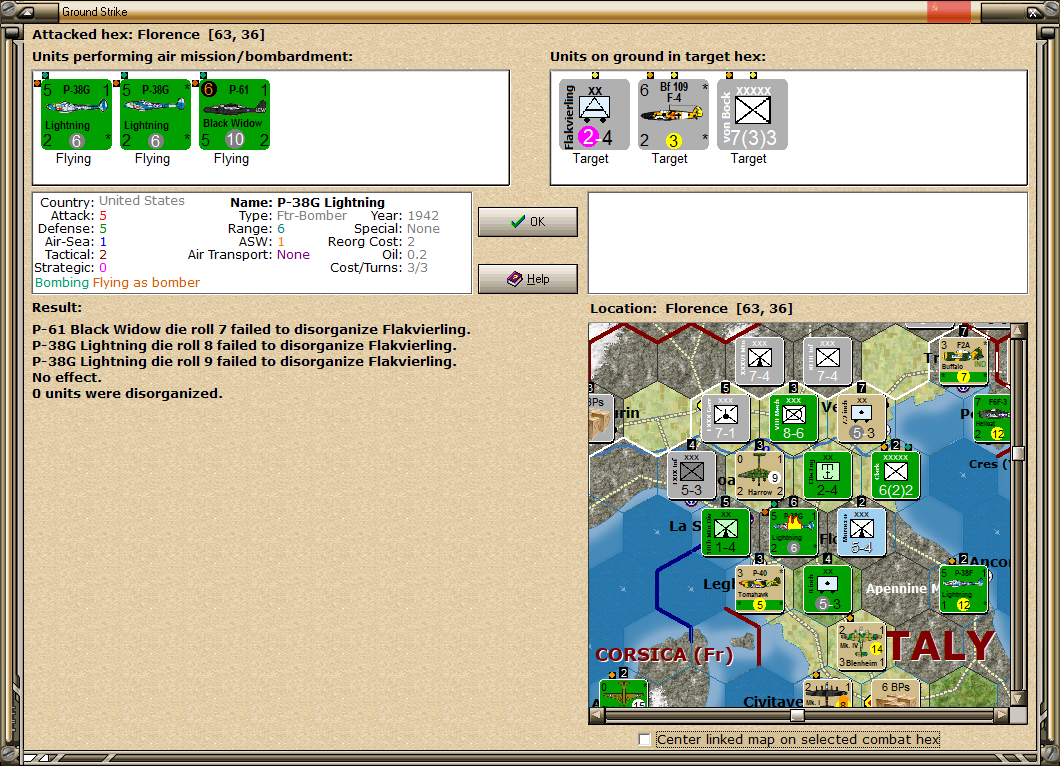Click the P-38F Lightning counter near Ancona
The width and height of the screenshot is (1060, 766).
coord(964,589)
